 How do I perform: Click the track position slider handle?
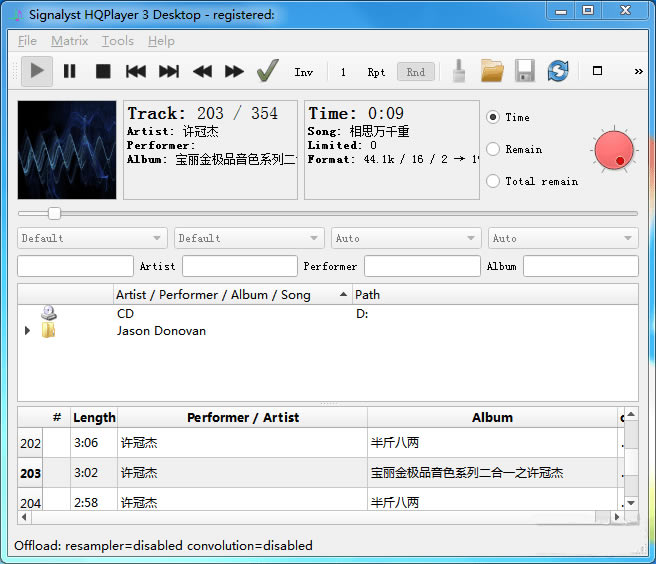click(x=54, y=213)
